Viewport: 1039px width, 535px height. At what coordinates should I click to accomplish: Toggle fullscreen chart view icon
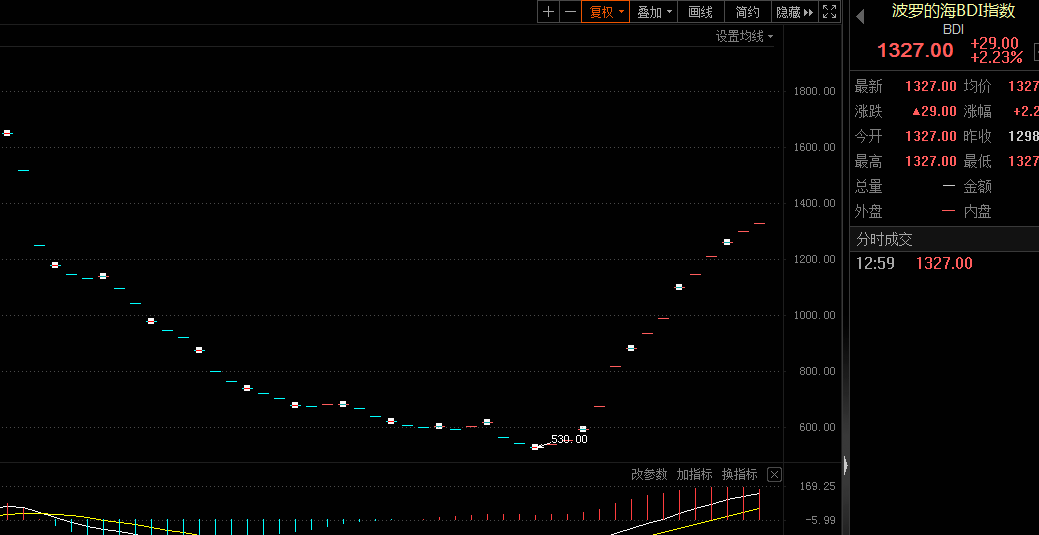pyautogui.click(x=829, y=12)
